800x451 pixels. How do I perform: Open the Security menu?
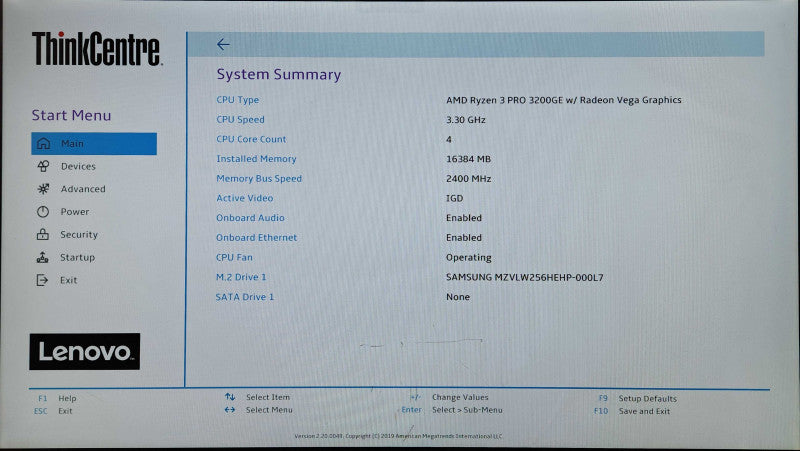click(x=79, y=235)
